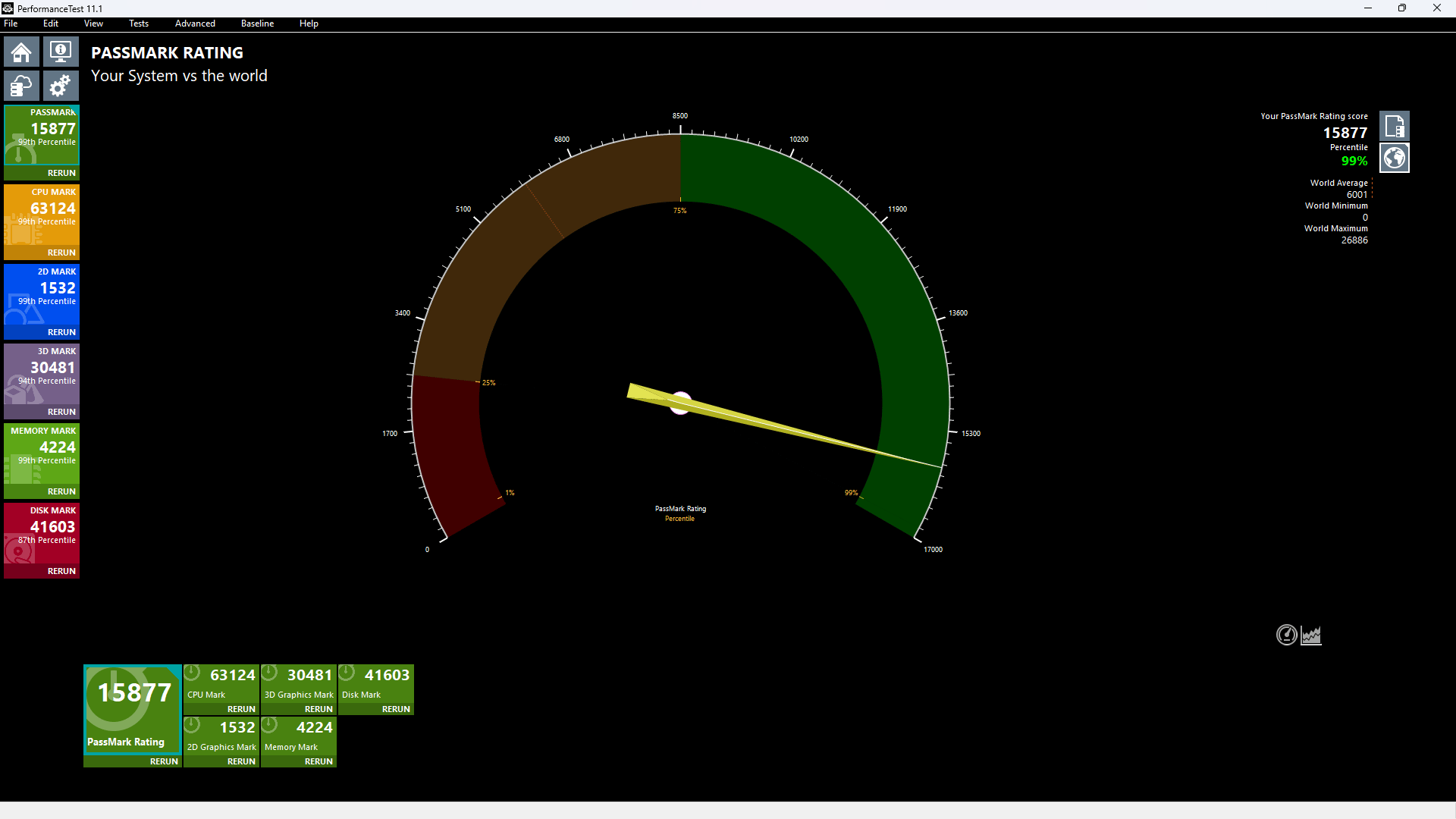Restore down the PerformanceTest window
This screenshot has height=819, width=1456.
pyautogui.click(x=1402, y=8)
